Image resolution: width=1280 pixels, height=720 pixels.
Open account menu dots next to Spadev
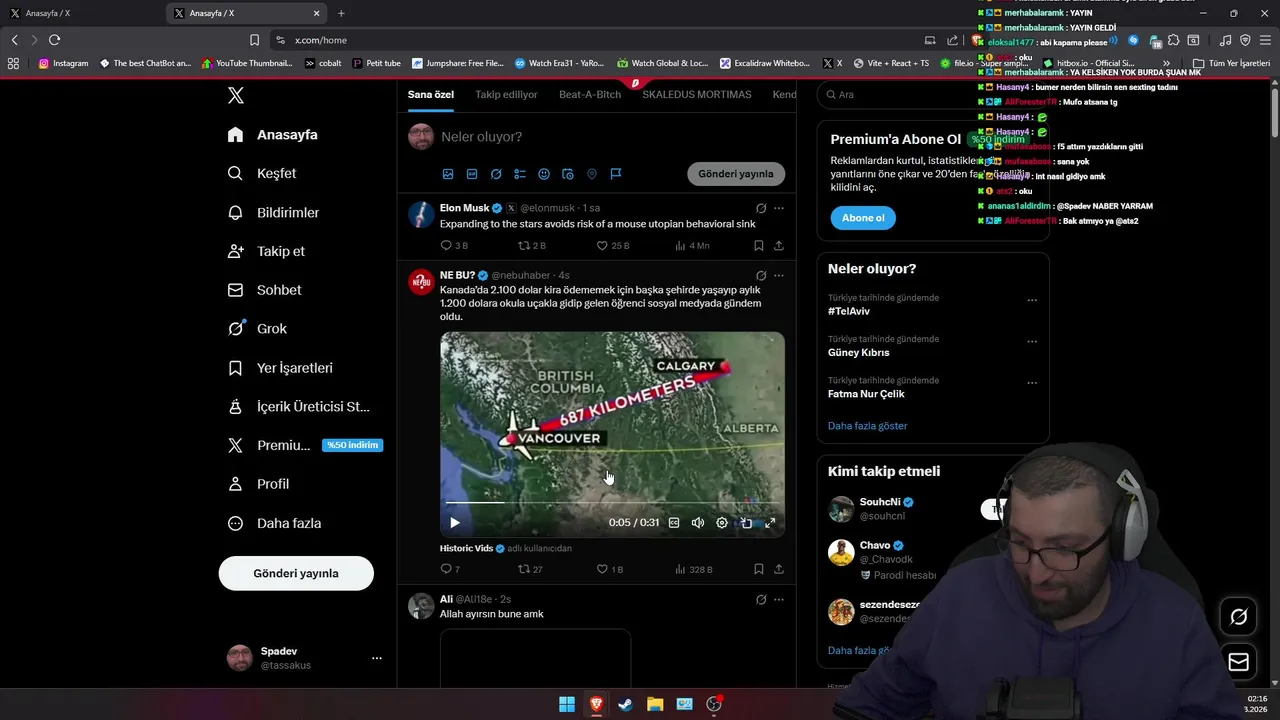click(377, 658)
